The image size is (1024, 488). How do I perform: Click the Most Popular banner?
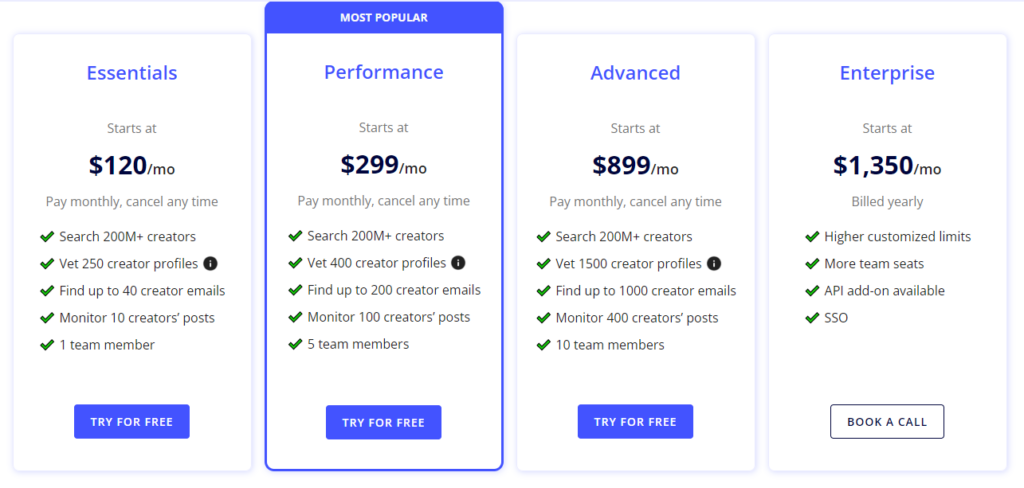pos(384,18)
